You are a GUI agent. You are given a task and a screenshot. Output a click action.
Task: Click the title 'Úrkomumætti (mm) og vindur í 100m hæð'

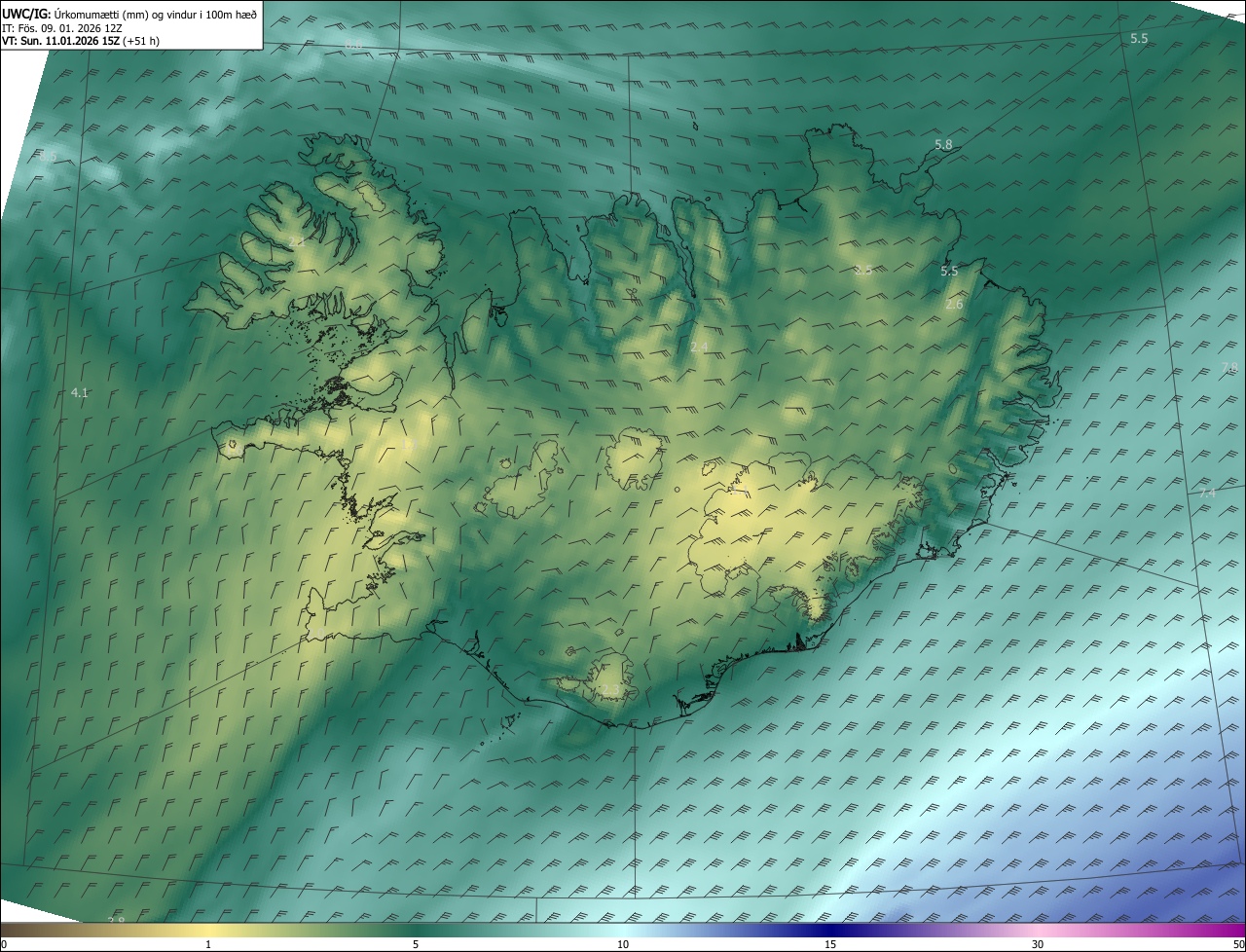click(157, 14)
